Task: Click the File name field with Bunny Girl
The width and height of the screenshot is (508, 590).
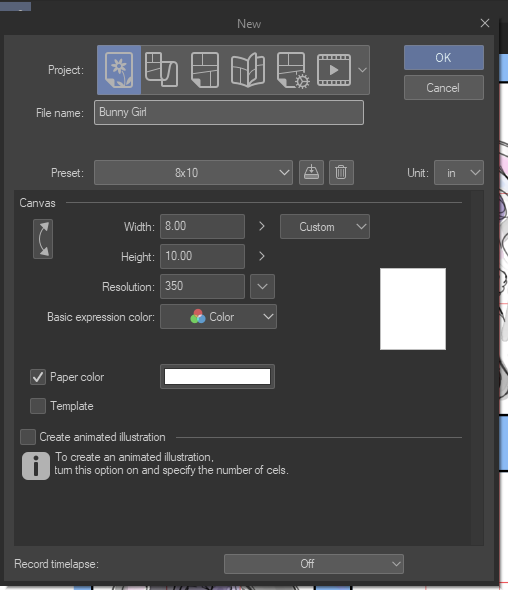Action: [229, 113]
